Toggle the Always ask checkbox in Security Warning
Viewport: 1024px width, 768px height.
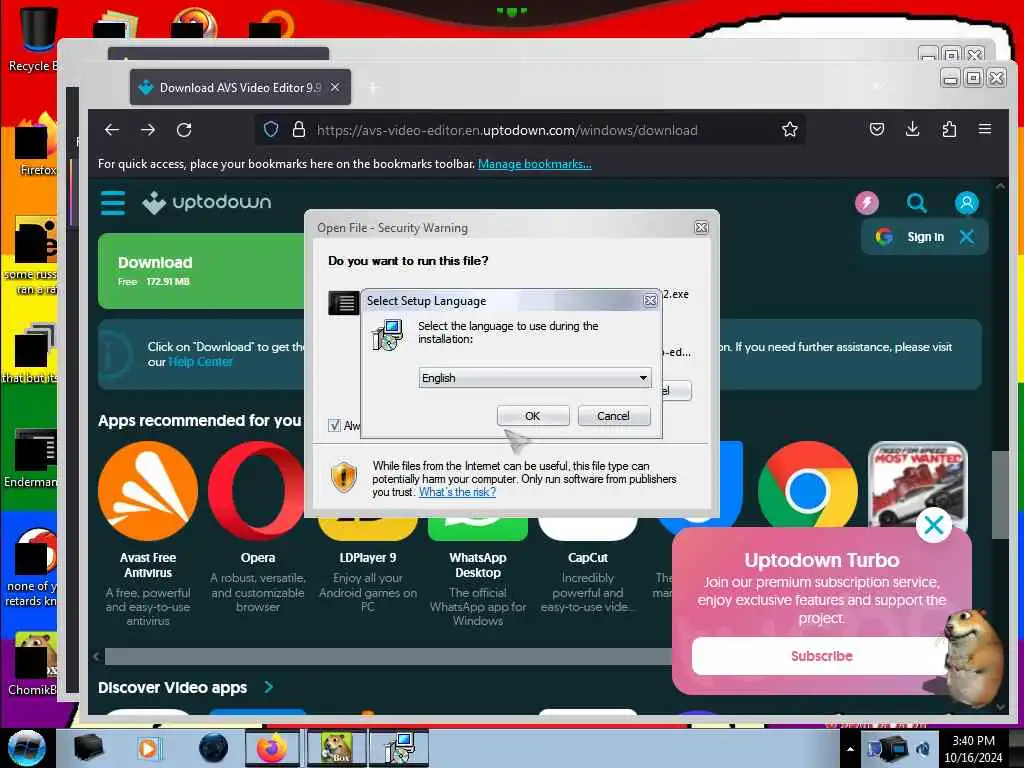coord(334,426)
